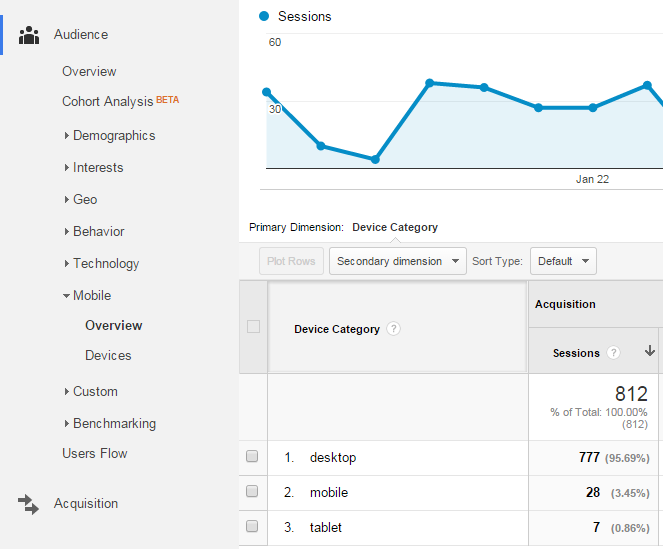This screenshot has height=549, width=663.
Task: Check the tablet row checkbox
Action: tap(252, 526)
